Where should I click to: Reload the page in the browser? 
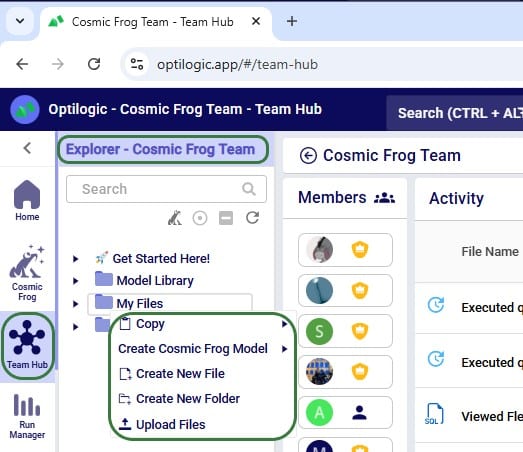pos(94,64)
